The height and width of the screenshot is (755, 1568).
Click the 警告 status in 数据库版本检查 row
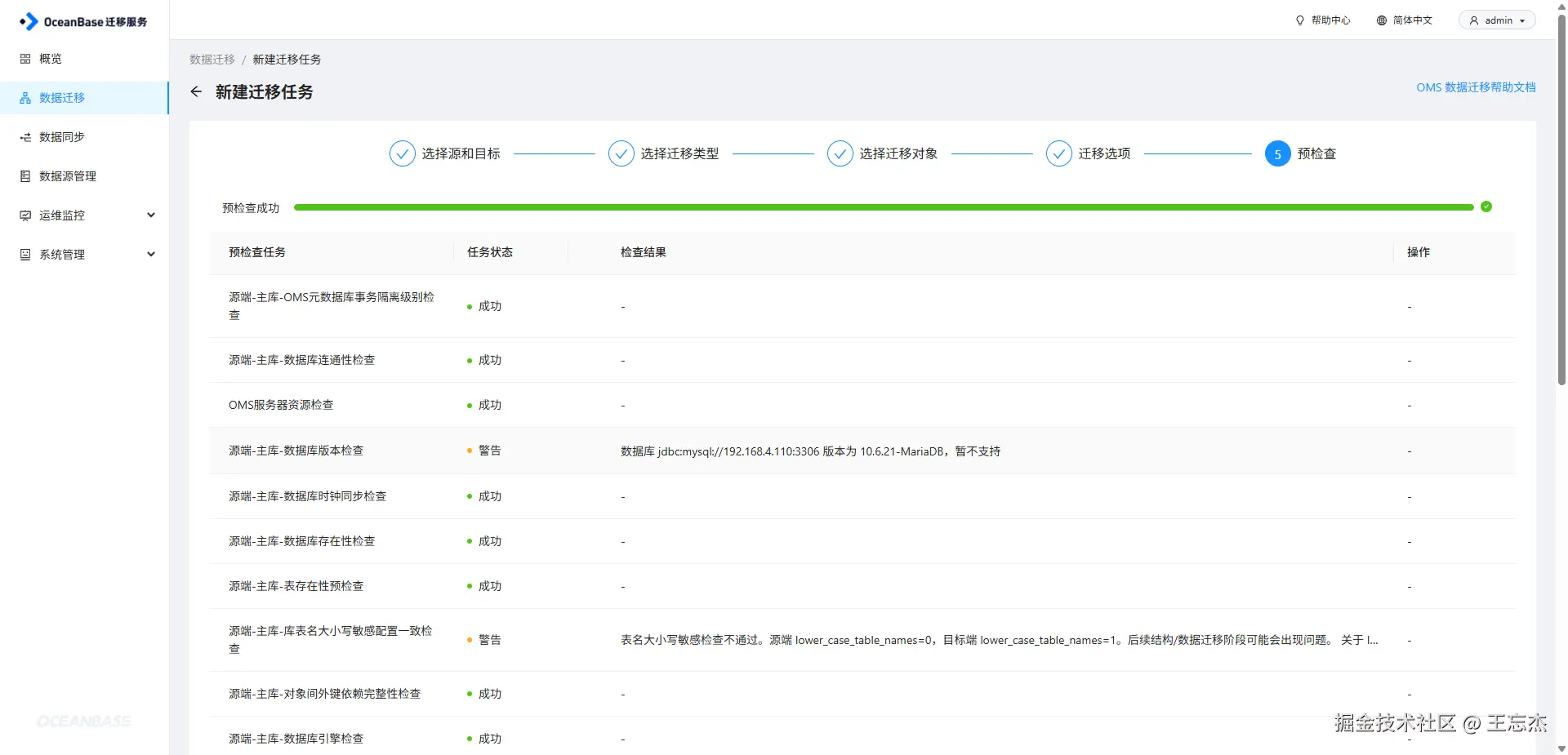coord(490,451)
